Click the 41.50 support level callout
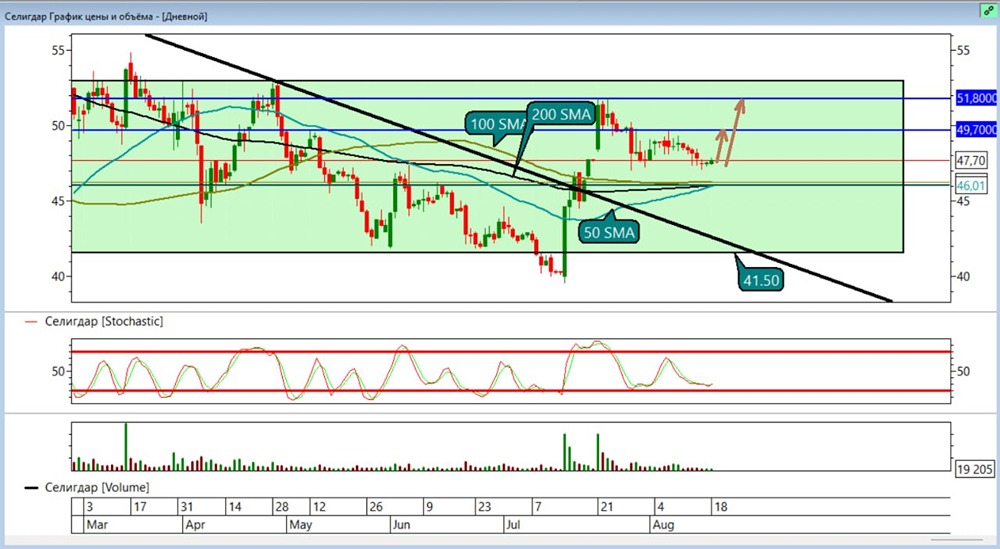The height and width of the screenshot is (549, 1000). (761, 280)
